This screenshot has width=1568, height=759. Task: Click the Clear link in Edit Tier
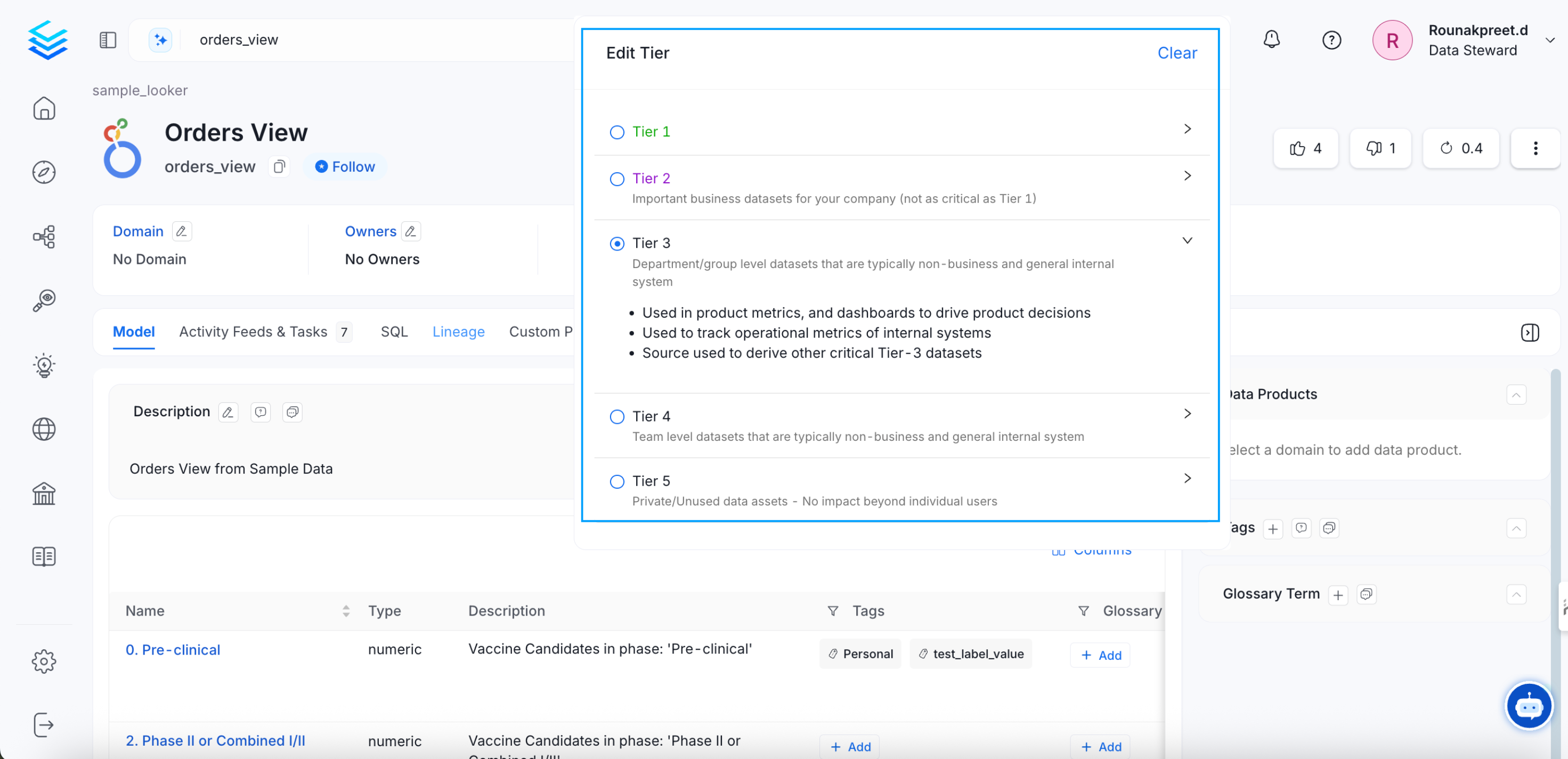point(1177,53)
